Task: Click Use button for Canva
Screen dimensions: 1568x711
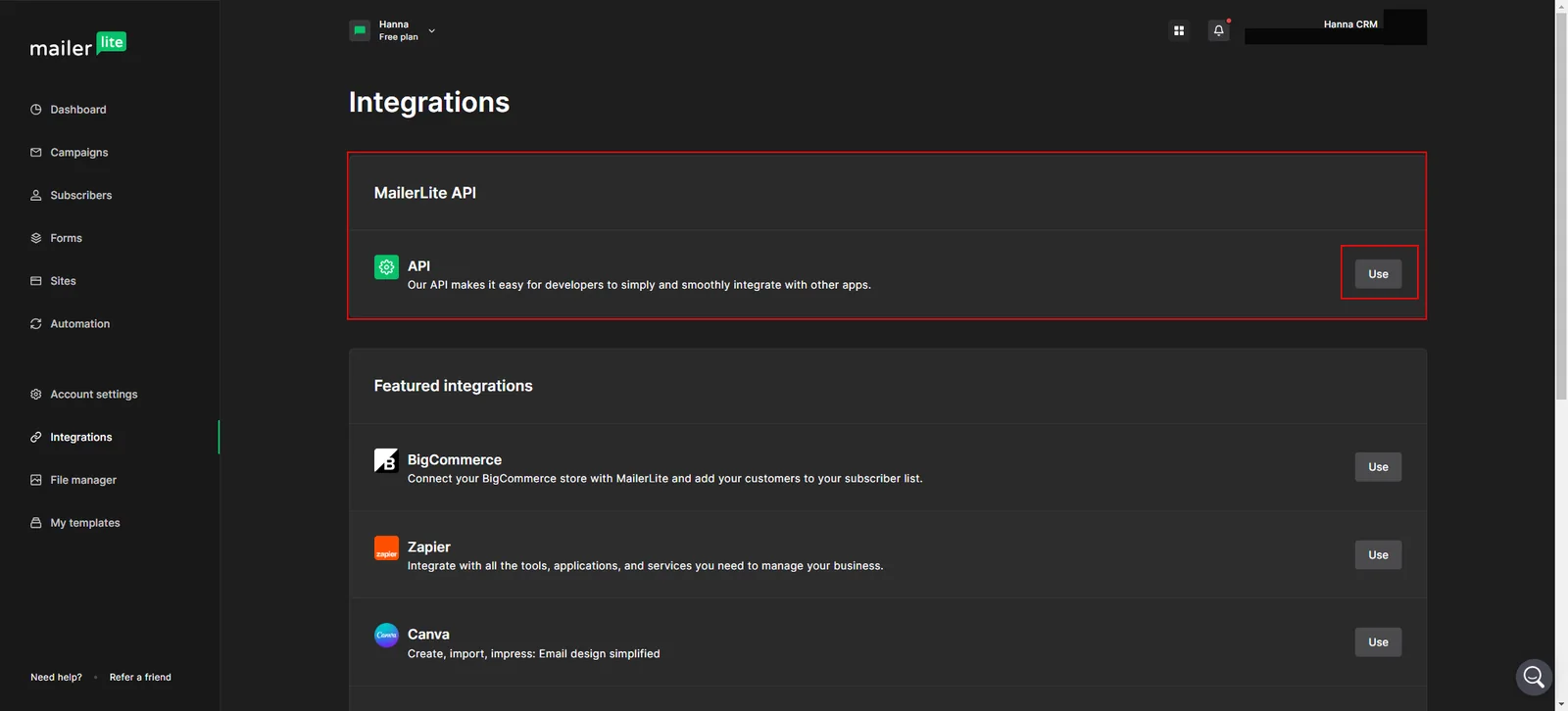Action: [1378, 642]
